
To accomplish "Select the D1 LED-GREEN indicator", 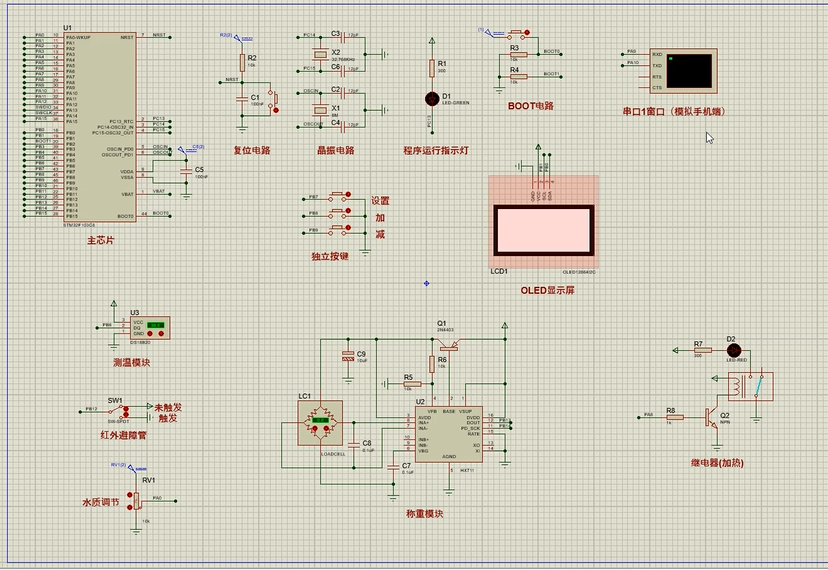I will 432,99.
